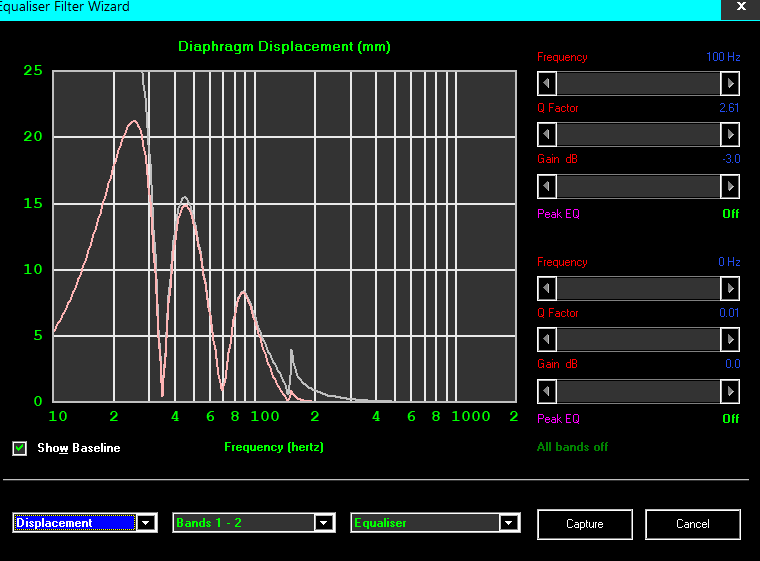Close the Equaliser Filter Wizard window
The height and width of the screenshot is (561, 760).
[741, 7]
